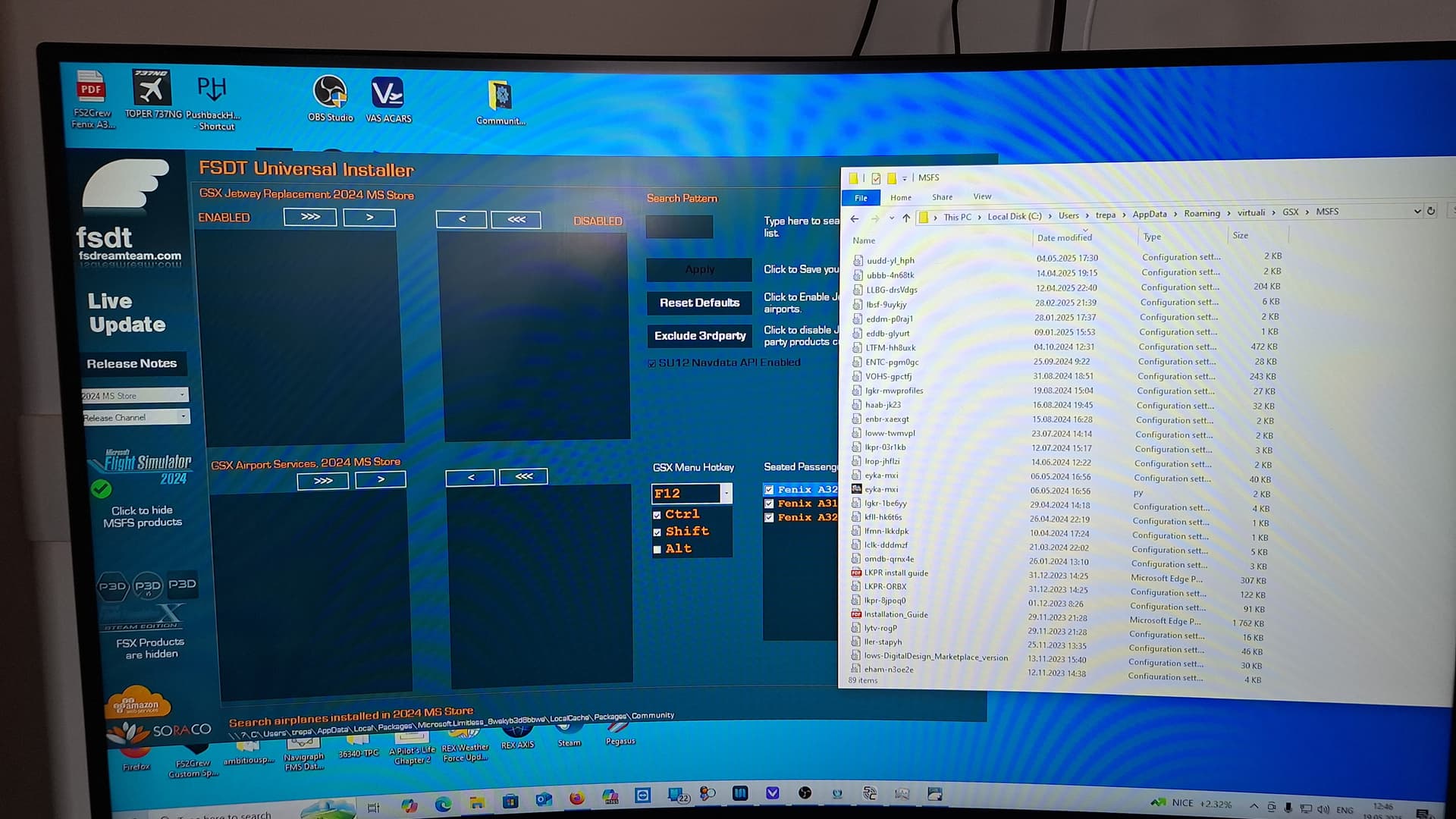Click the first hexagonal P3D icon
Screen dimensions: 1456x819
[112, 585]
